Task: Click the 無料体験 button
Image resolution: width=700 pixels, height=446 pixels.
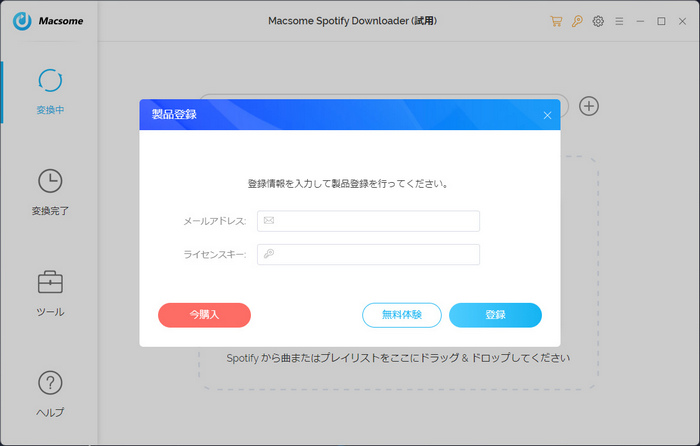Action: click(x=402, y=315)
